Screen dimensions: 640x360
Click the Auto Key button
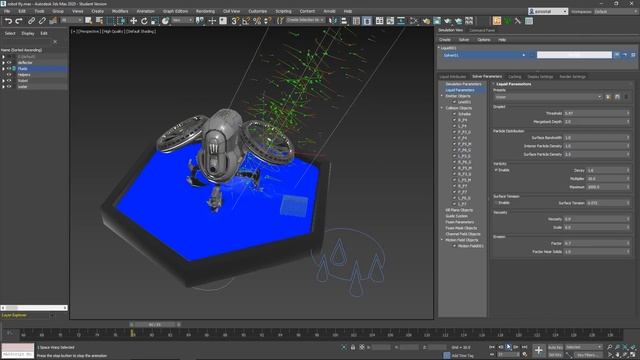[555, 347]
